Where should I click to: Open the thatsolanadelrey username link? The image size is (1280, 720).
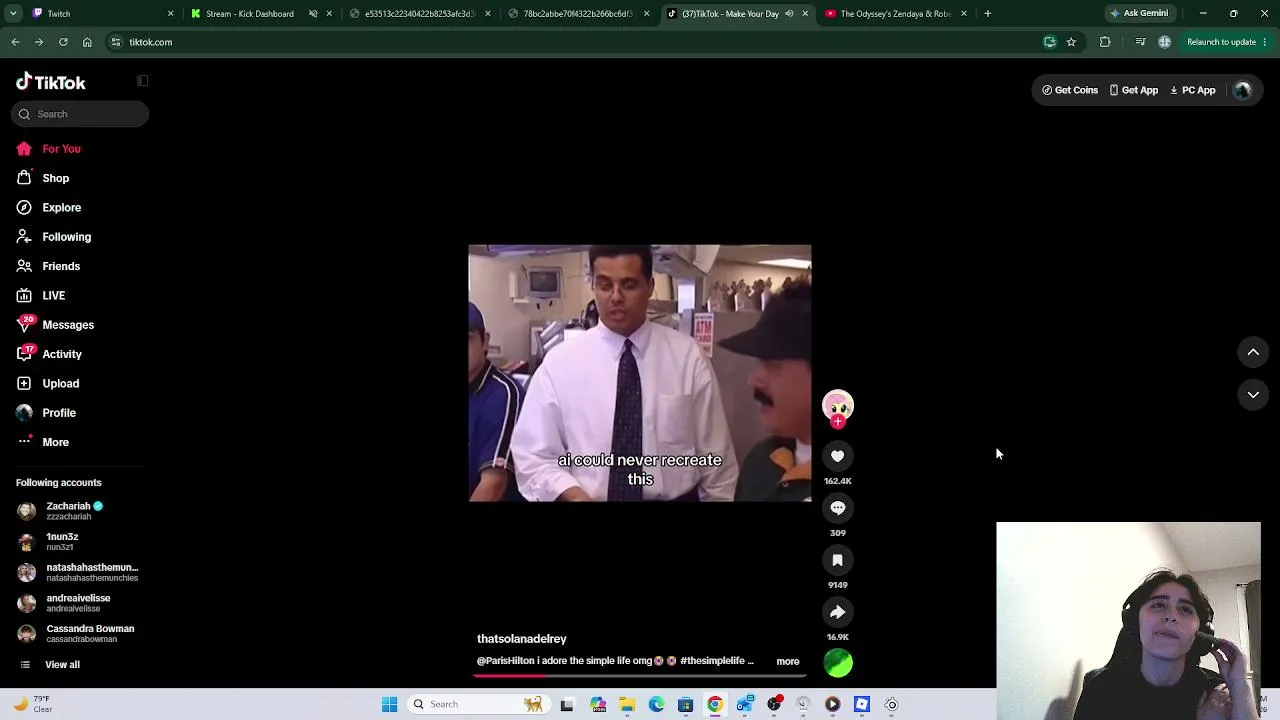(x=522, y=639)
